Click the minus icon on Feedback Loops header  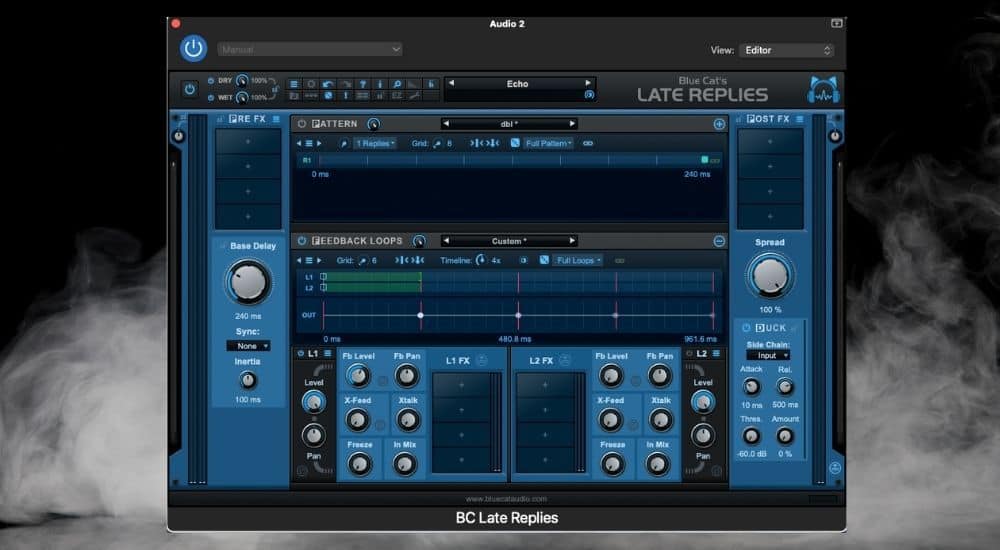[719, 241]
